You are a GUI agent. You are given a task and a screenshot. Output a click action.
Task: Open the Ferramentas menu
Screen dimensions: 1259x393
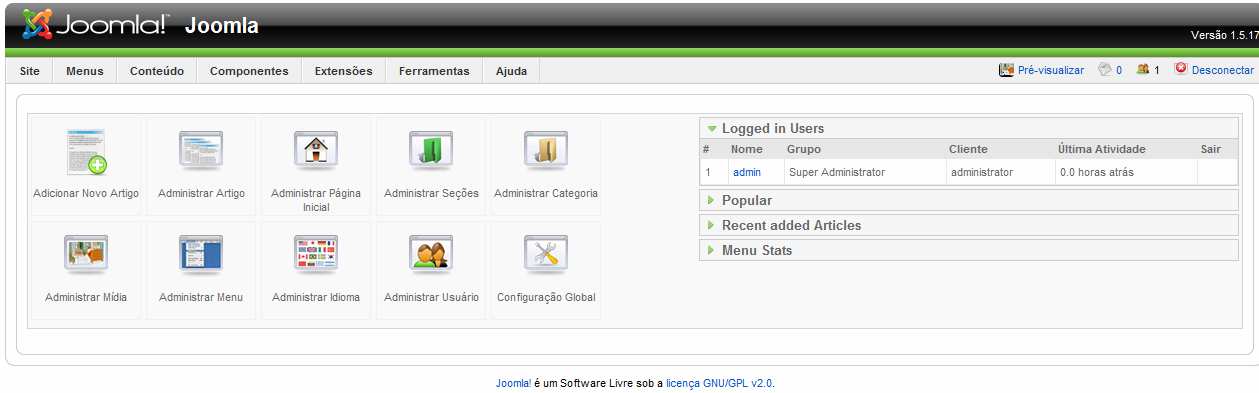(x=434, y=71)
